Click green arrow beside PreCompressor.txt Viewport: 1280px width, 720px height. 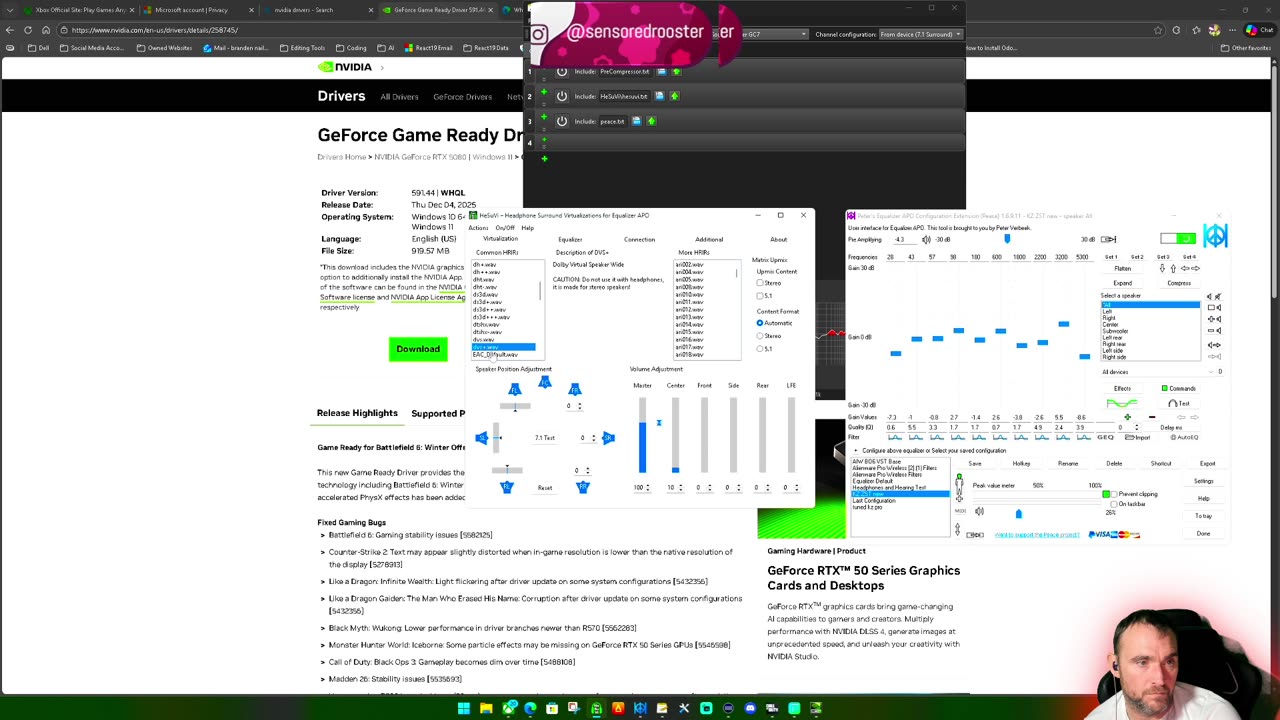(x=676, y=72)
